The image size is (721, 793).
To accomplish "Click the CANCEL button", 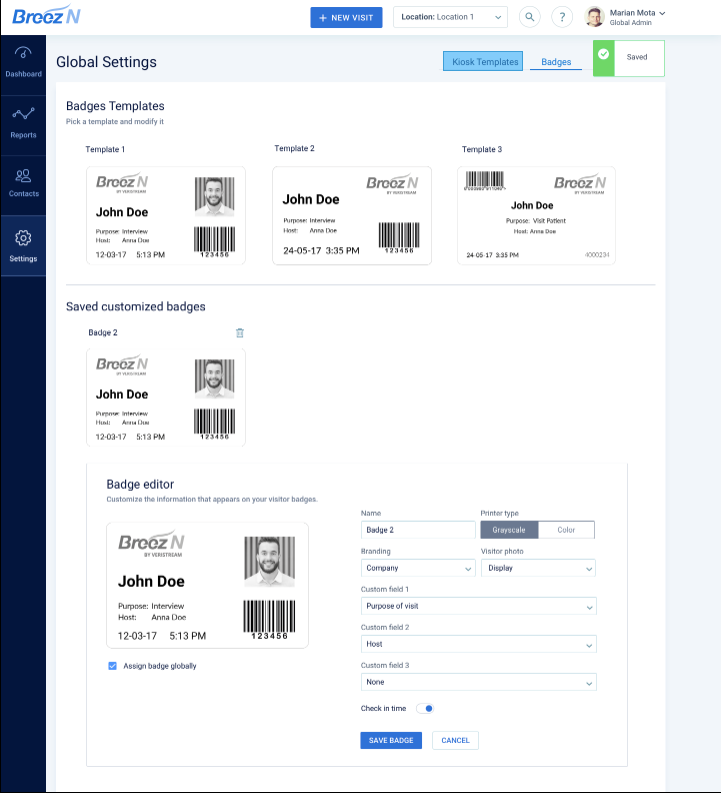I will pos(455,740).
